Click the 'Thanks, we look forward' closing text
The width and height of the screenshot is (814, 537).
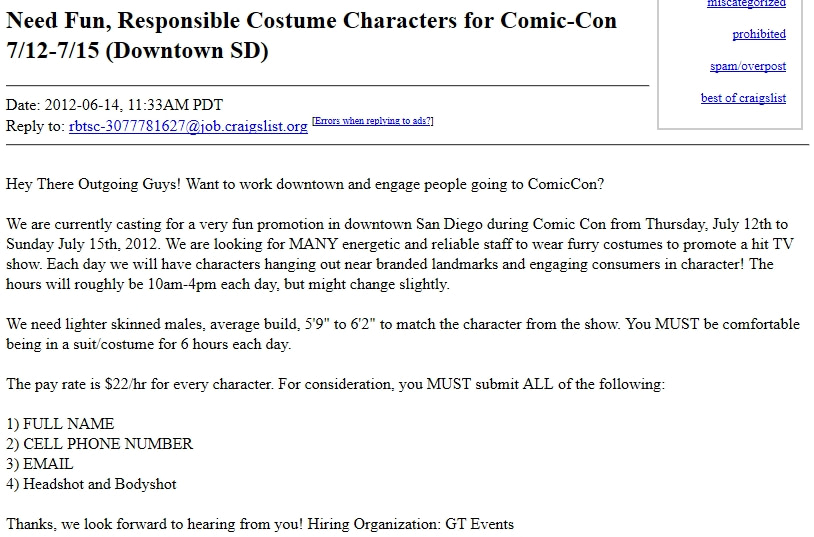point(154,524)
